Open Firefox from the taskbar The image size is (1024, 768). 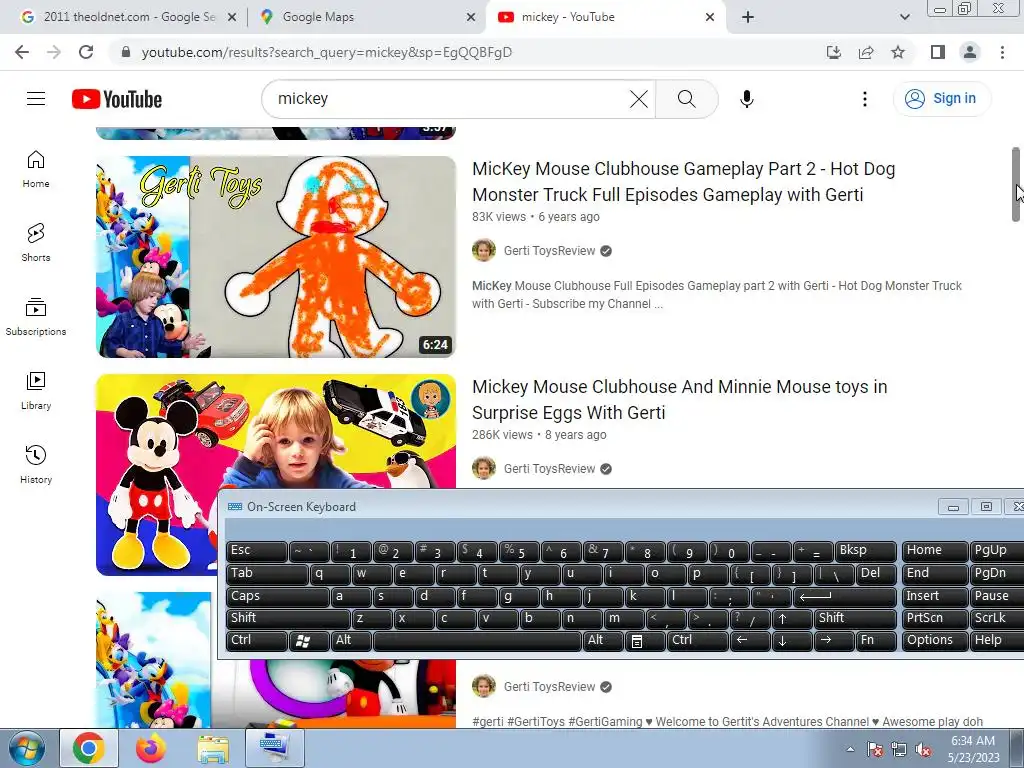[151, 748]
